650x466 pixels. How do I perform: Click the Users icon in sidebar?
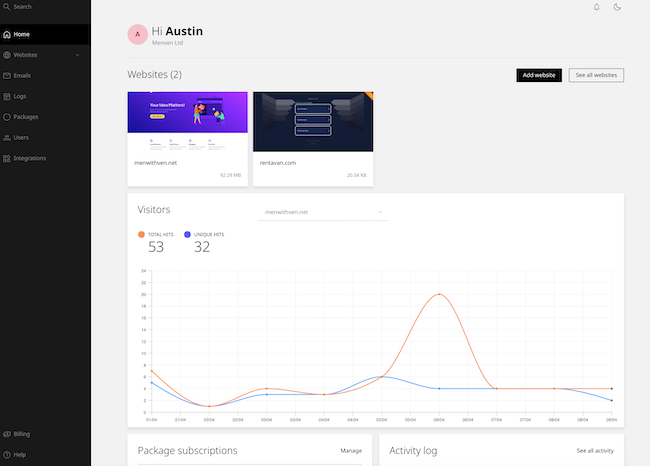(x=7, y=137)
